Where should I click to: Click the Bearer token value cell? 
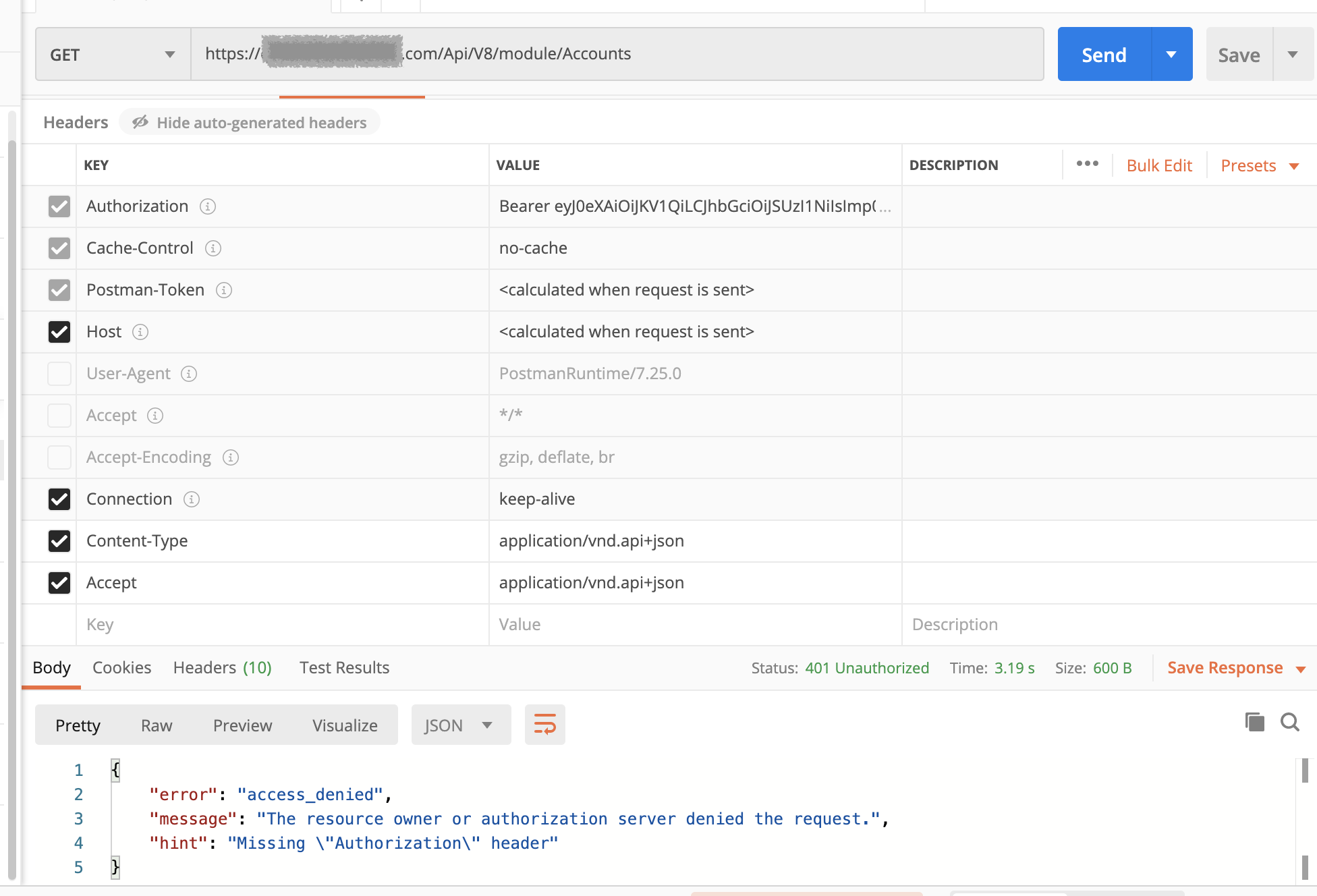click(x=695, y=206)
